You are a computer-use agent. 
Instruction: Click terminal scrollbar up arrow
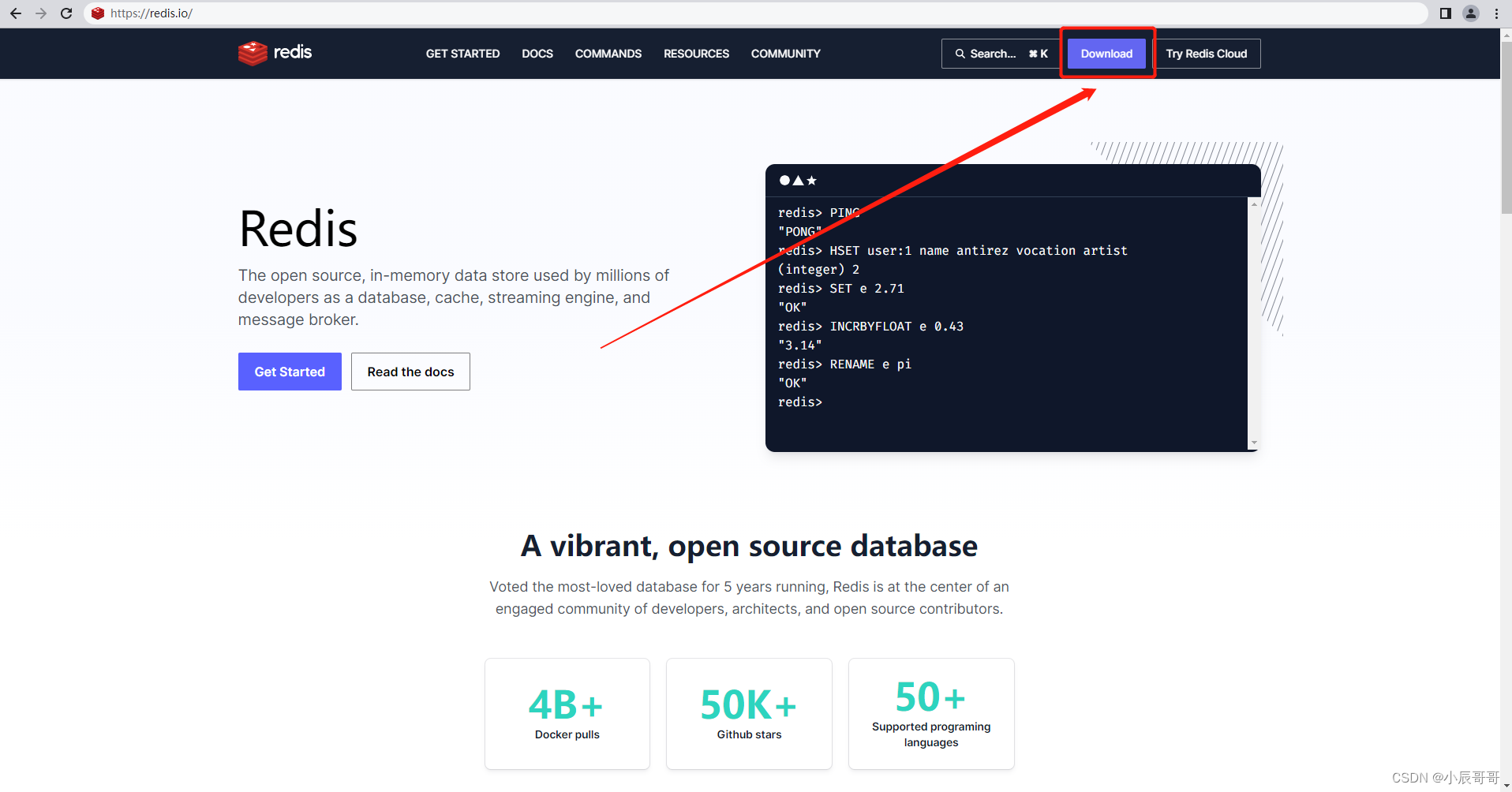click(x=1254, y=204)
